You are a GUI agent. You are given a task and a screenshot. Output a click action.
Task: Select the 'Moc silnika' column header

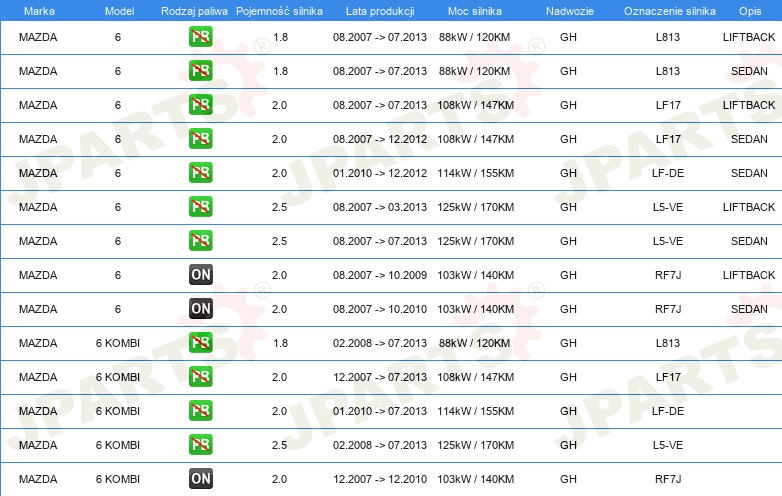[476, 10]
